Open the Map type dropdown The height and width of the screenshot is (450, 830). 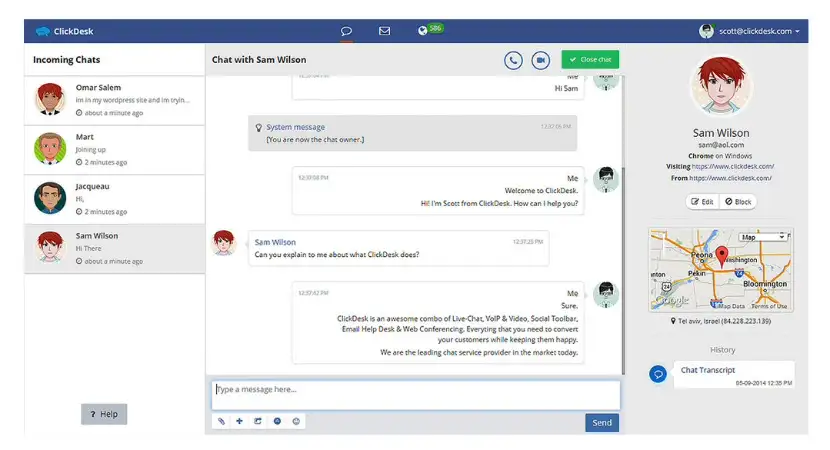pyautogui.click(x=764, y=238)
